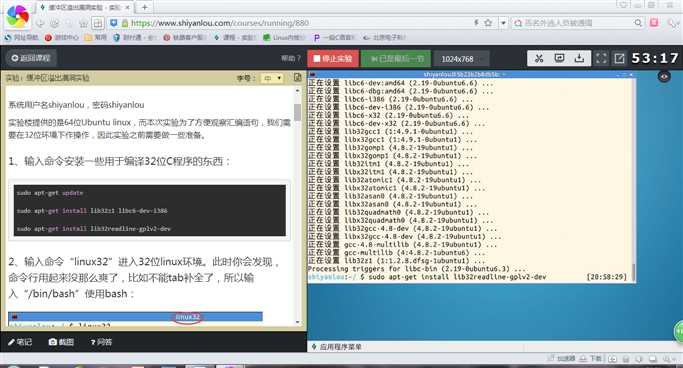The image size is (683, 368).
Task: Open the 常用 bookmarks folder
Action: point(96,37)
